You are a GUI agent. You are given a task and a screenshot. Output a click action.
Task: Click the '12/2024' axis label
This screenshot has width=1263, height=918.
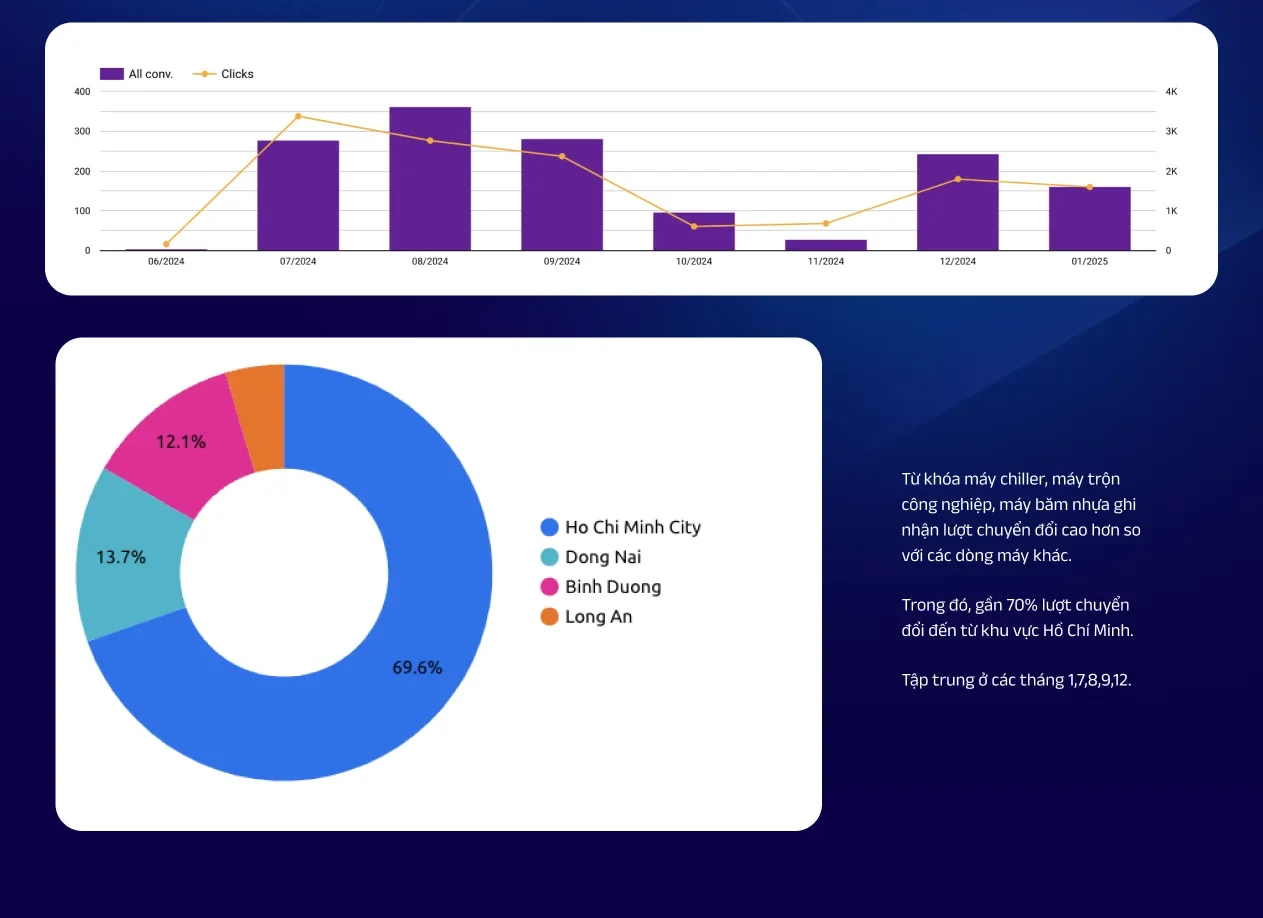pos(958,261)
